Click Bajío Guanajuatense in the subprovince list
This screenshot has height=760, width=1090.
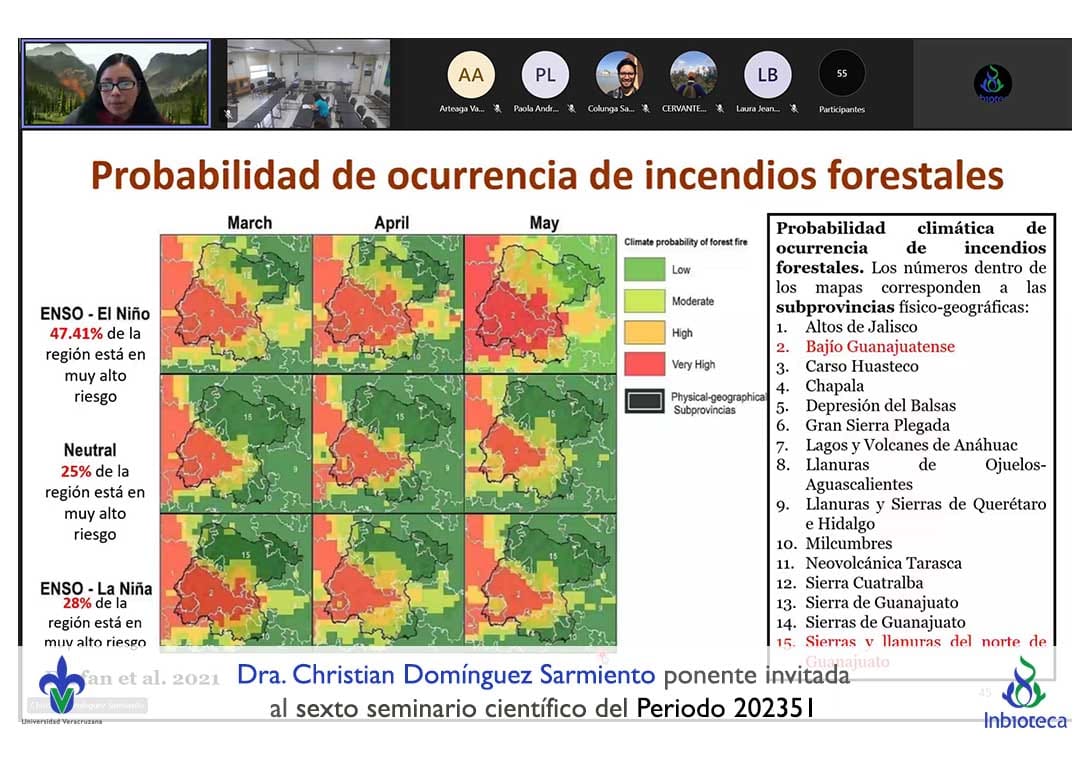tap(880, 347)
